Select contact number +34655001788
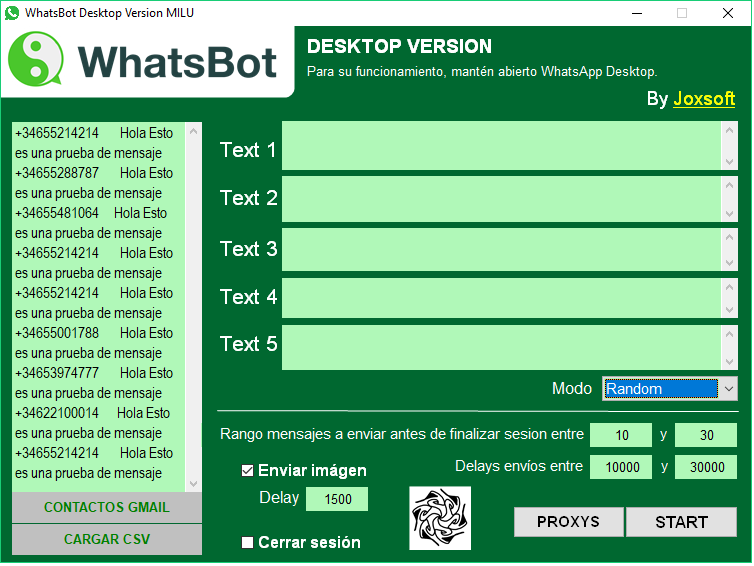 [x=57, y=333]
